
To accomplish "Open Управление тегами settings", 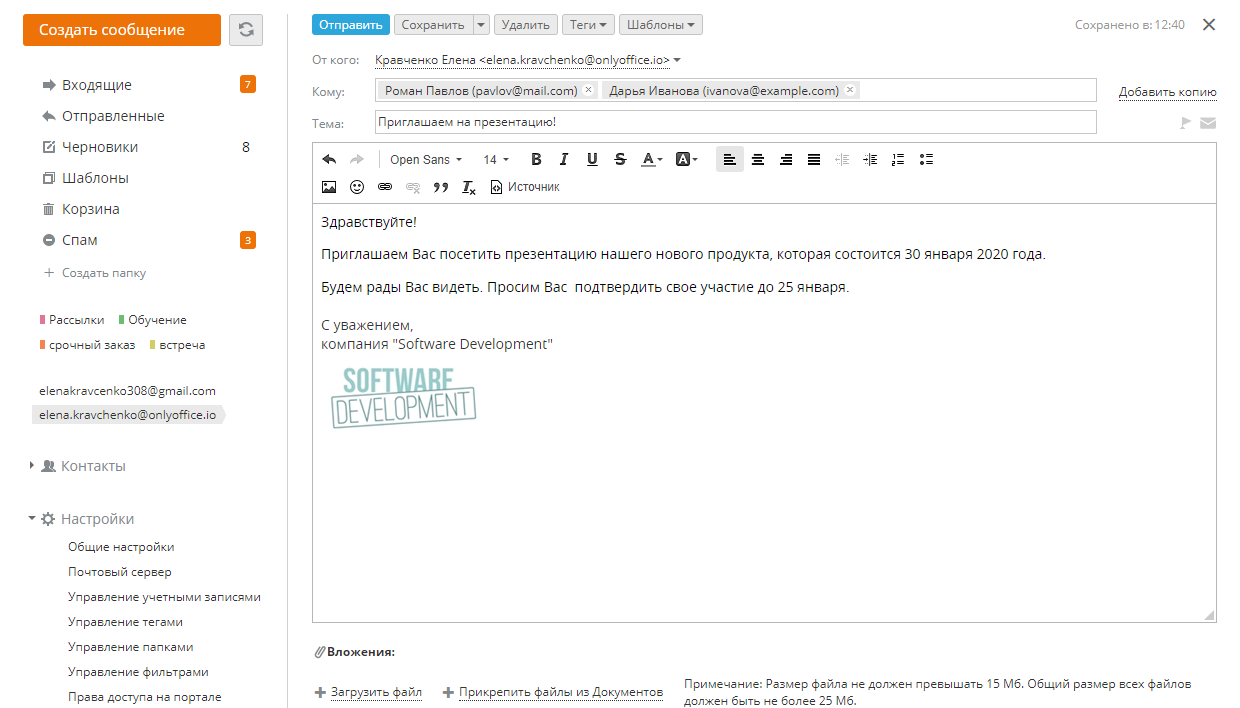I will pyautogui.click(x=125, y=622).
